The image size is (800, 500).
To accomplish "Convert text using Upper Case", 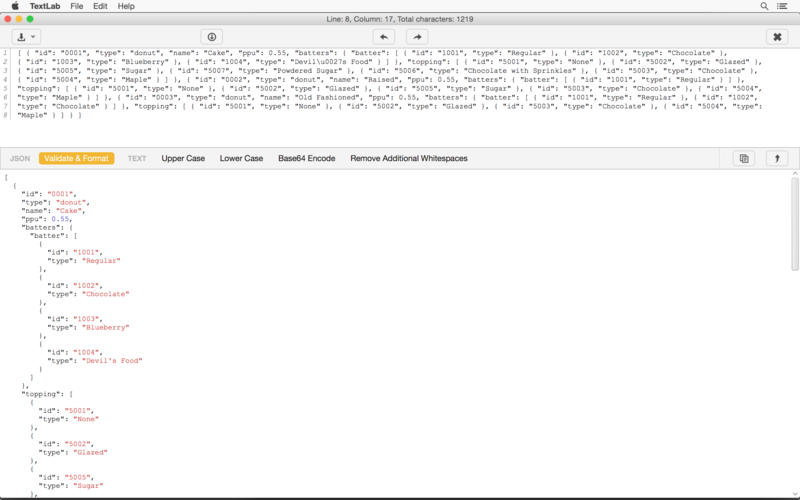I will tap(183, 158).
